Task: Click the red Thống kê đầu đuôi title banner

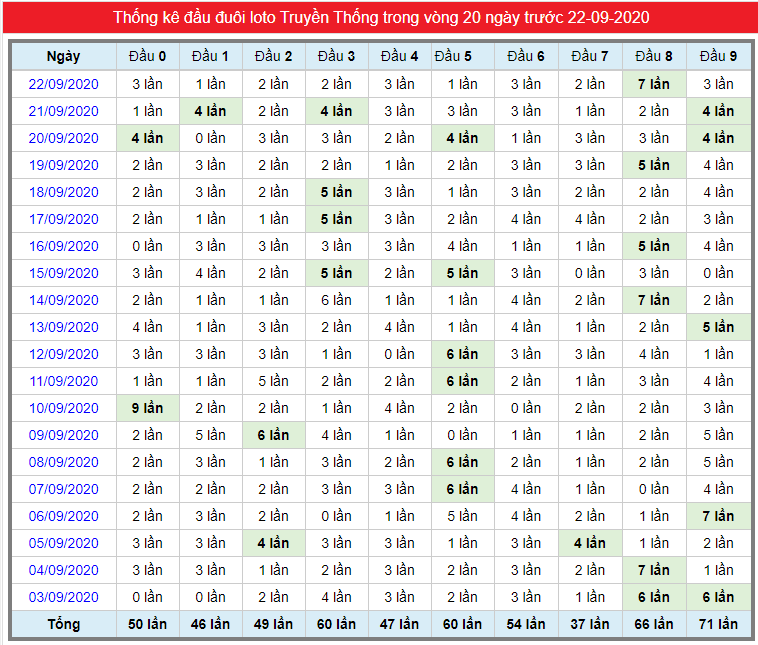Action: [380, 17]
